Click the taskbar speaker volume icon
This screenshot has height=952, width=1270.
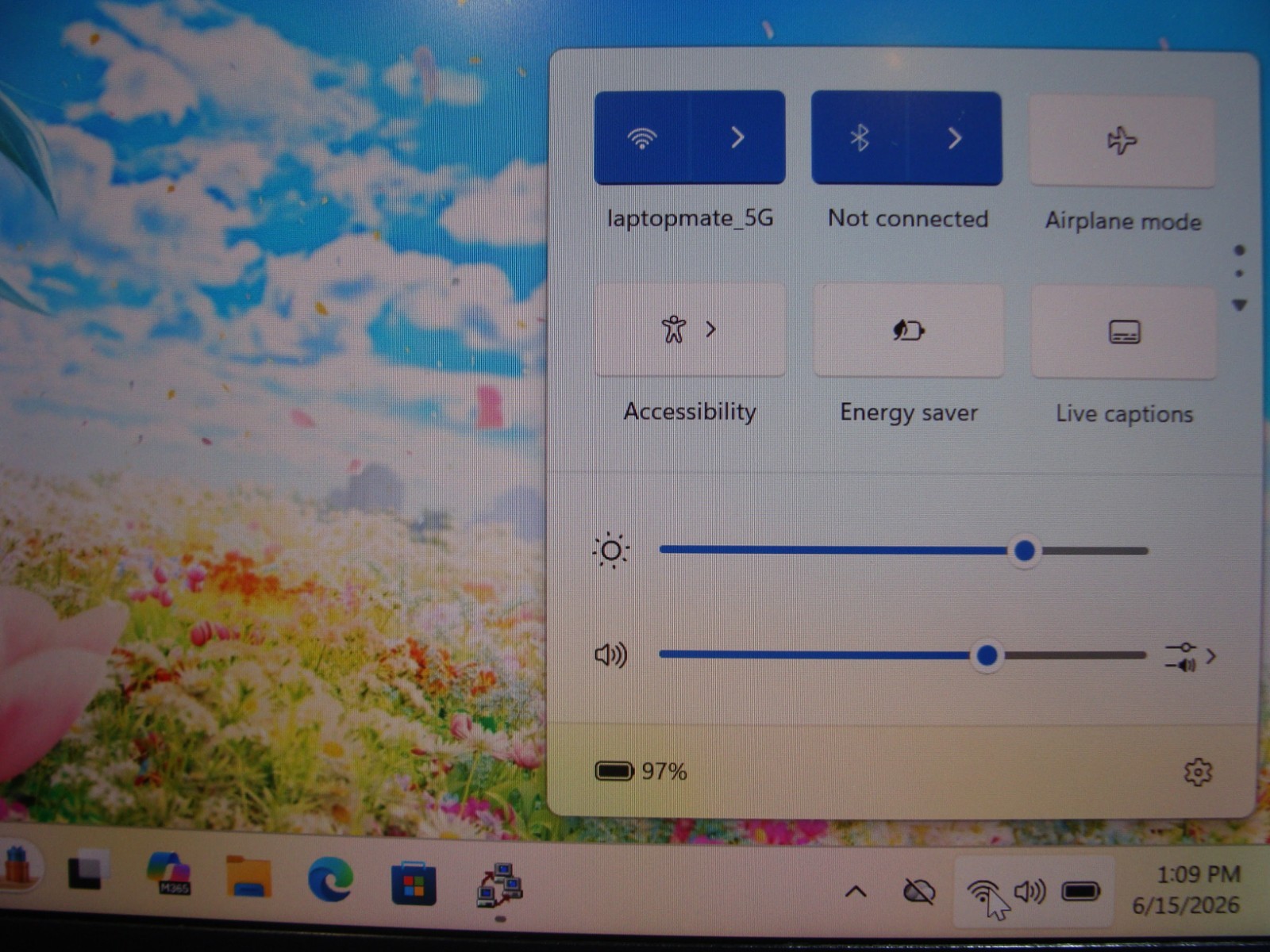(1030, 892)
